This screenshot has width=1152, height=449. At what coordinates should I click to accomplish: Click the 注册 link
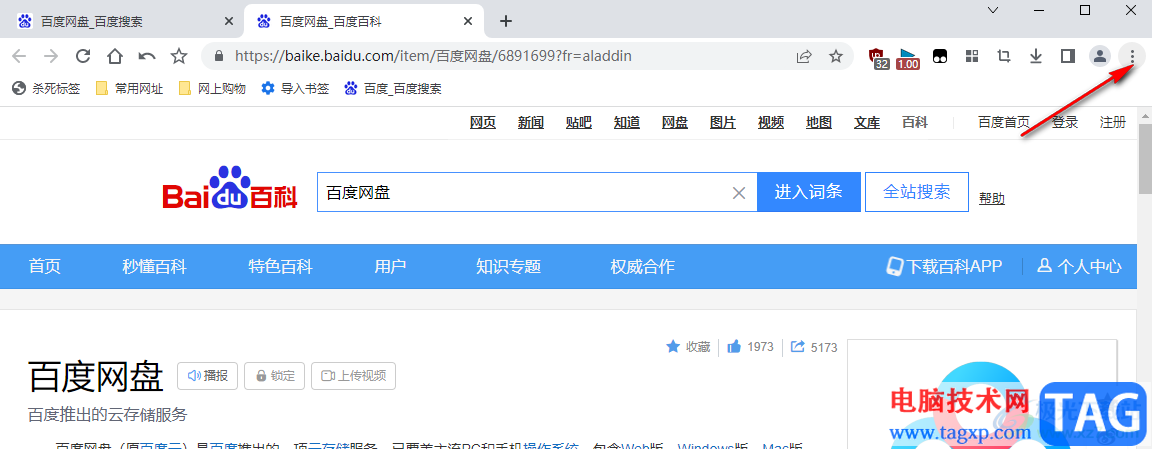(1112, 123)
